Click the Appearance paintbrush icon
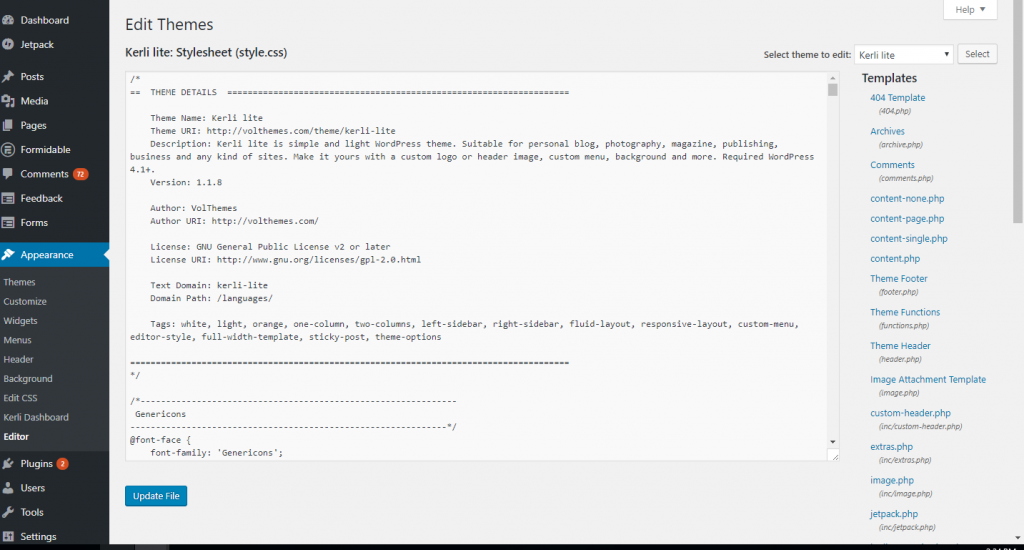 pyautogui.click(x=8, y=255)
